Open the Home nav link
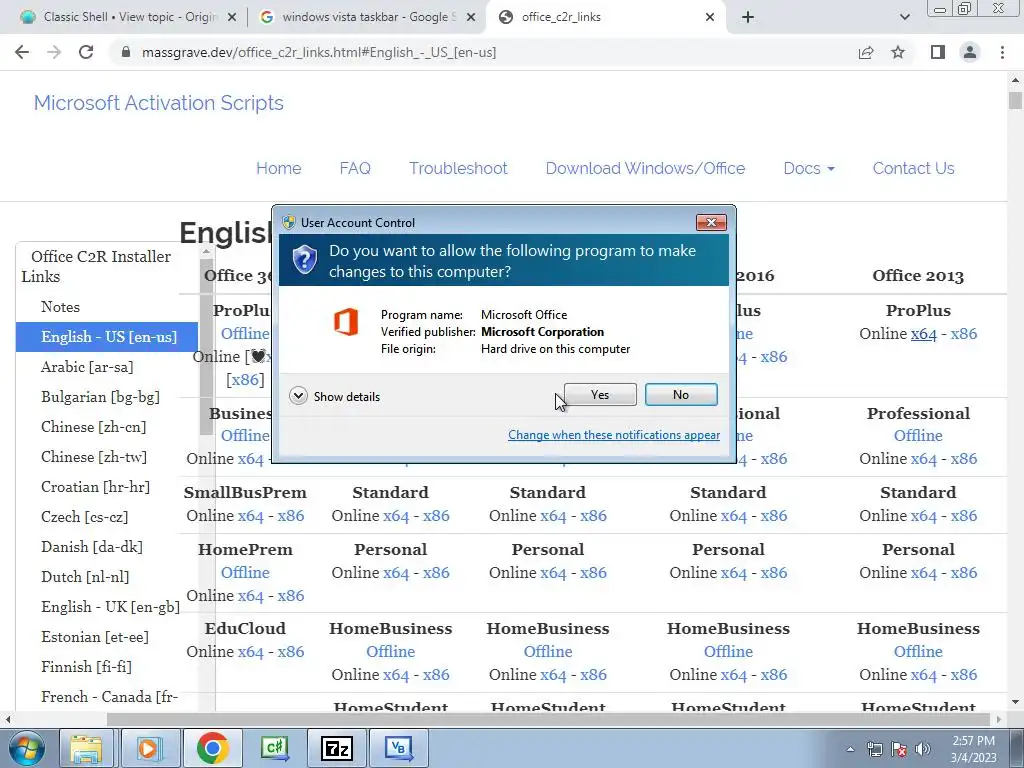The image size is (1024, 768). [x=278, y=168]
